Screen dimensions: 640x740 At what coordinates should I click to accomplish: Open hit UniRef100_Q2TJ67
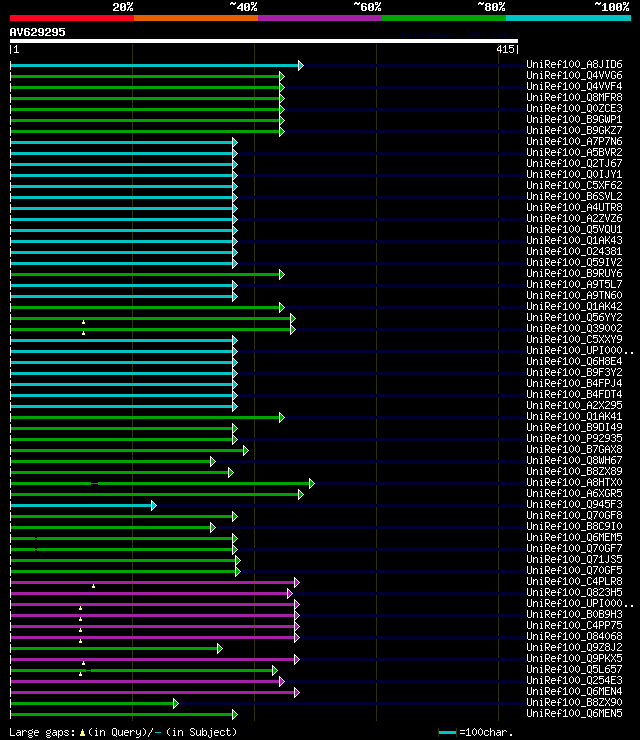coord(574,163)
